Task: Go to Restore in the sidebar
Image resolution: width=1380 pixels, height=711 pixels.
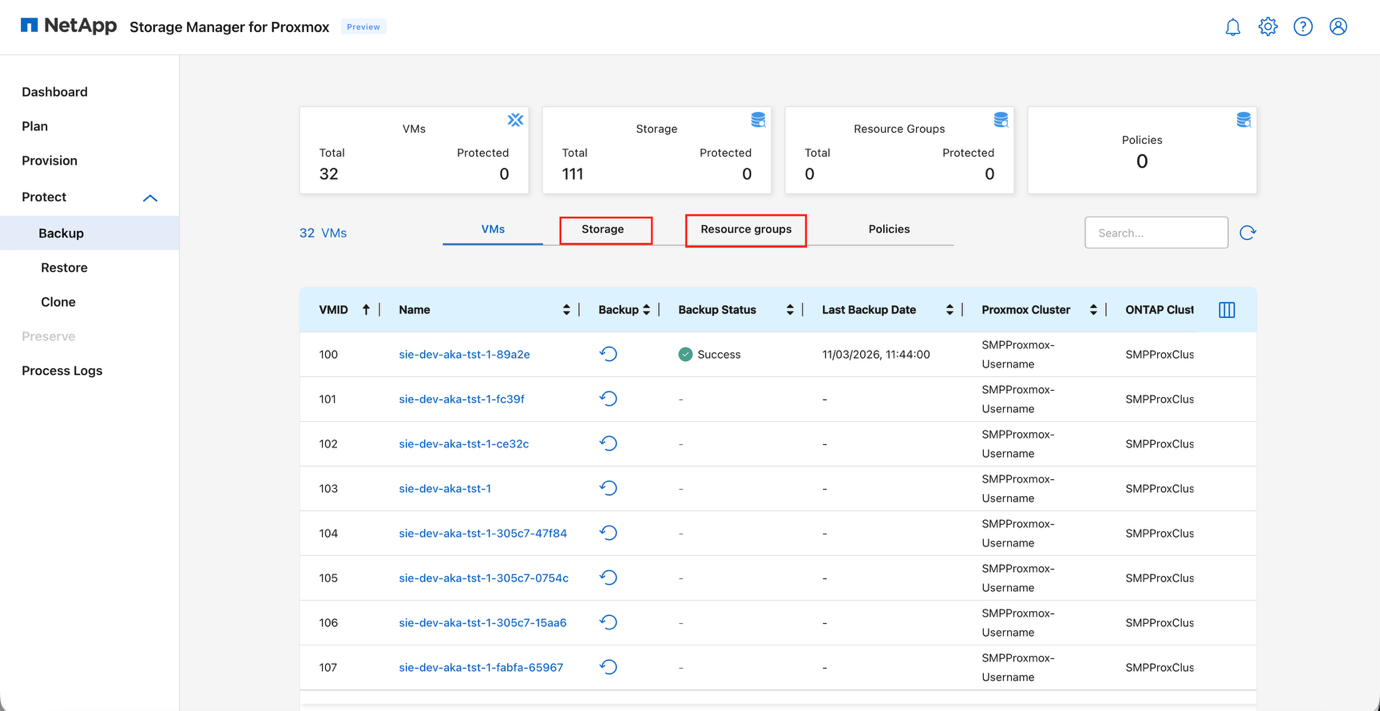Action: [x=64, y=267]
